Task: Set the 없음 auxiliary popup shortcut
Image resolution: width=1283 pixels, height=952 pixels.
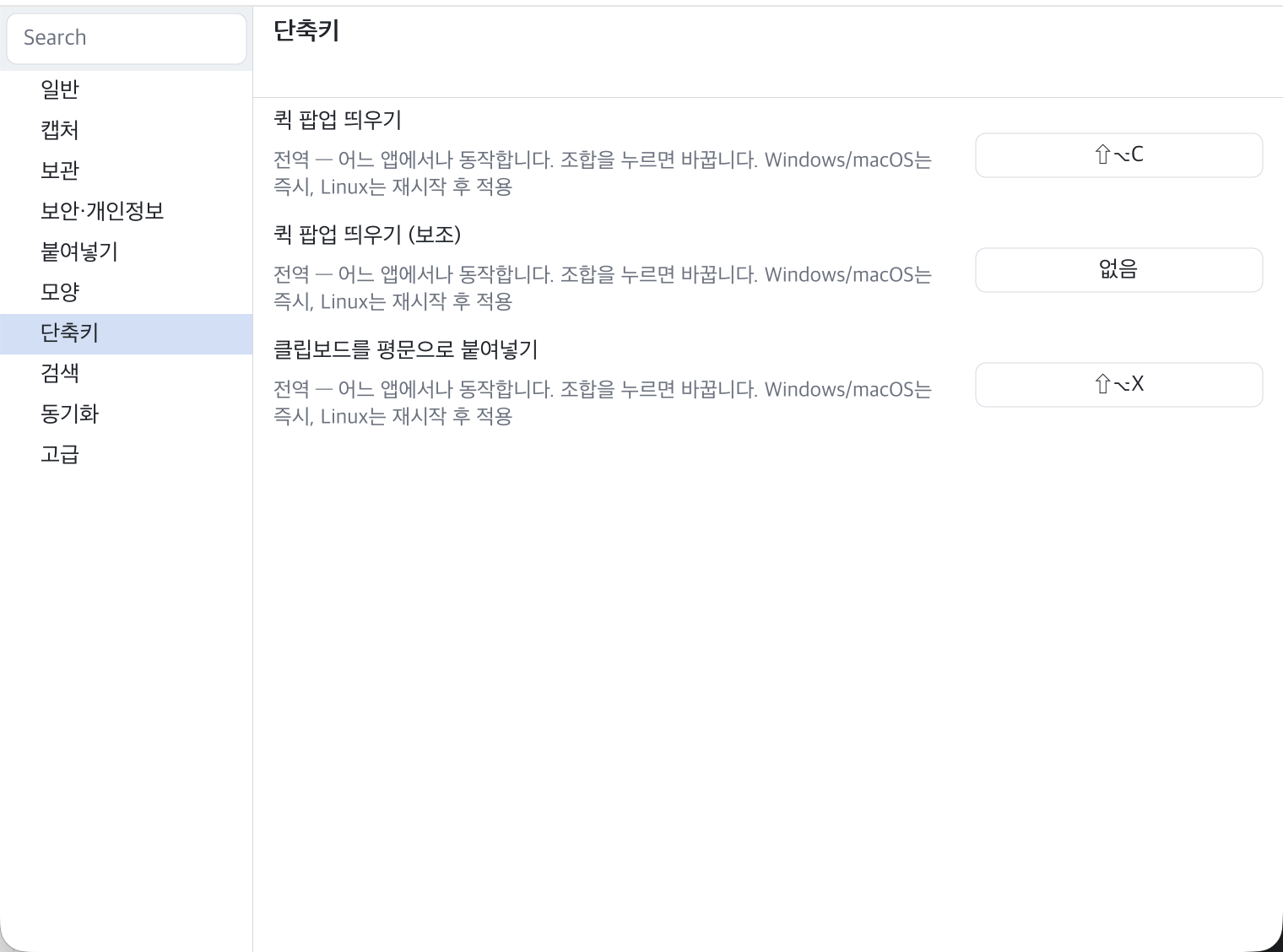Action: [x=1118, y=270]
